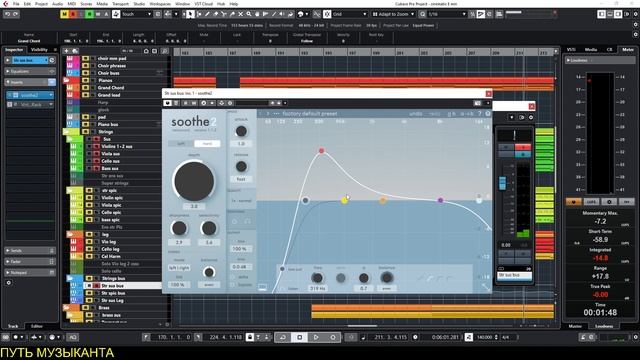Switch to the Meter tab in right zone
This screenshot has width=640, height=360.
pos(628,49)
